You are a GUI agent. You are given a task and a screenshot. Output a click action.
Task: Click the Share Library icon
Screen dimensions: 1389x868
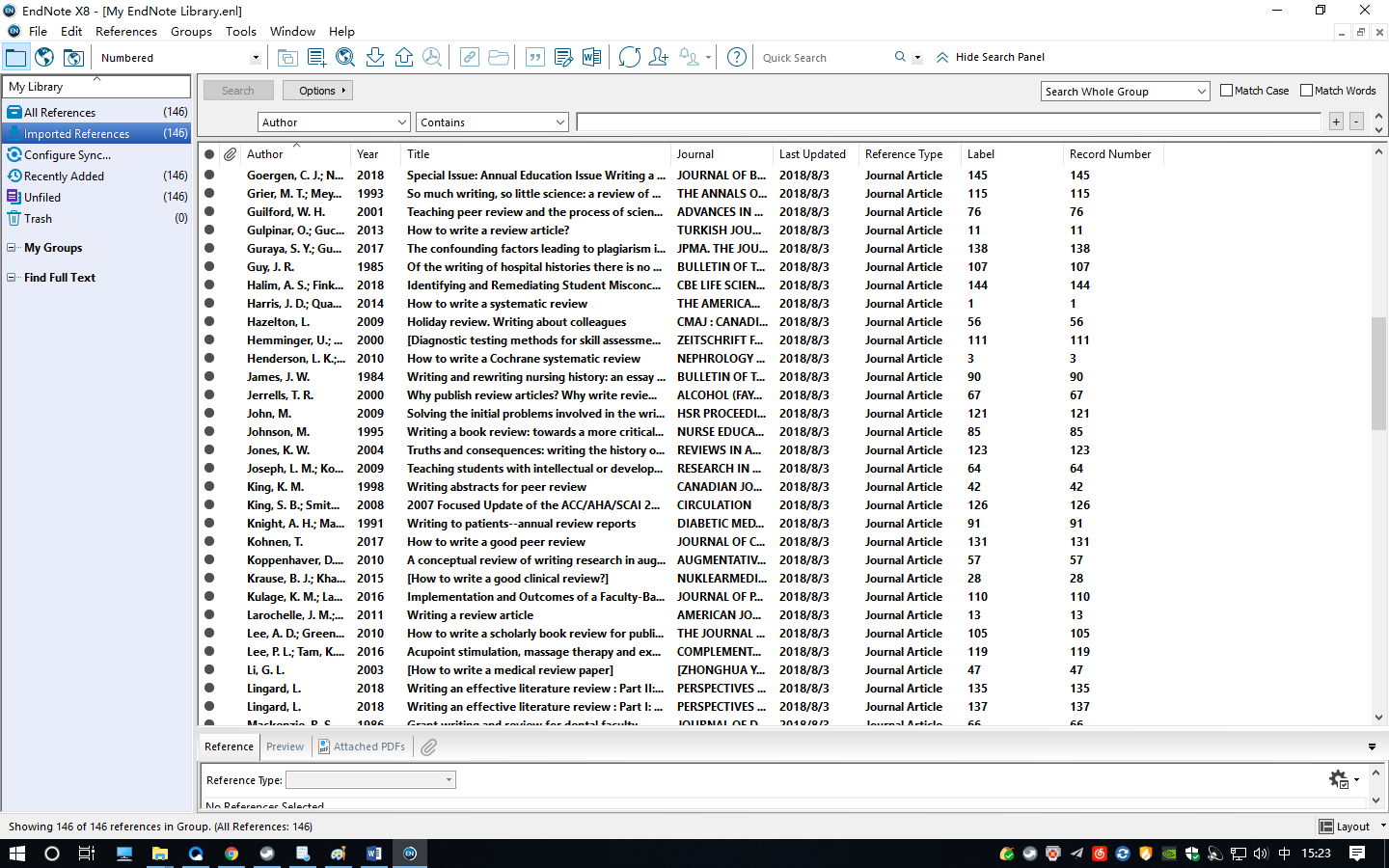[659, 57]
